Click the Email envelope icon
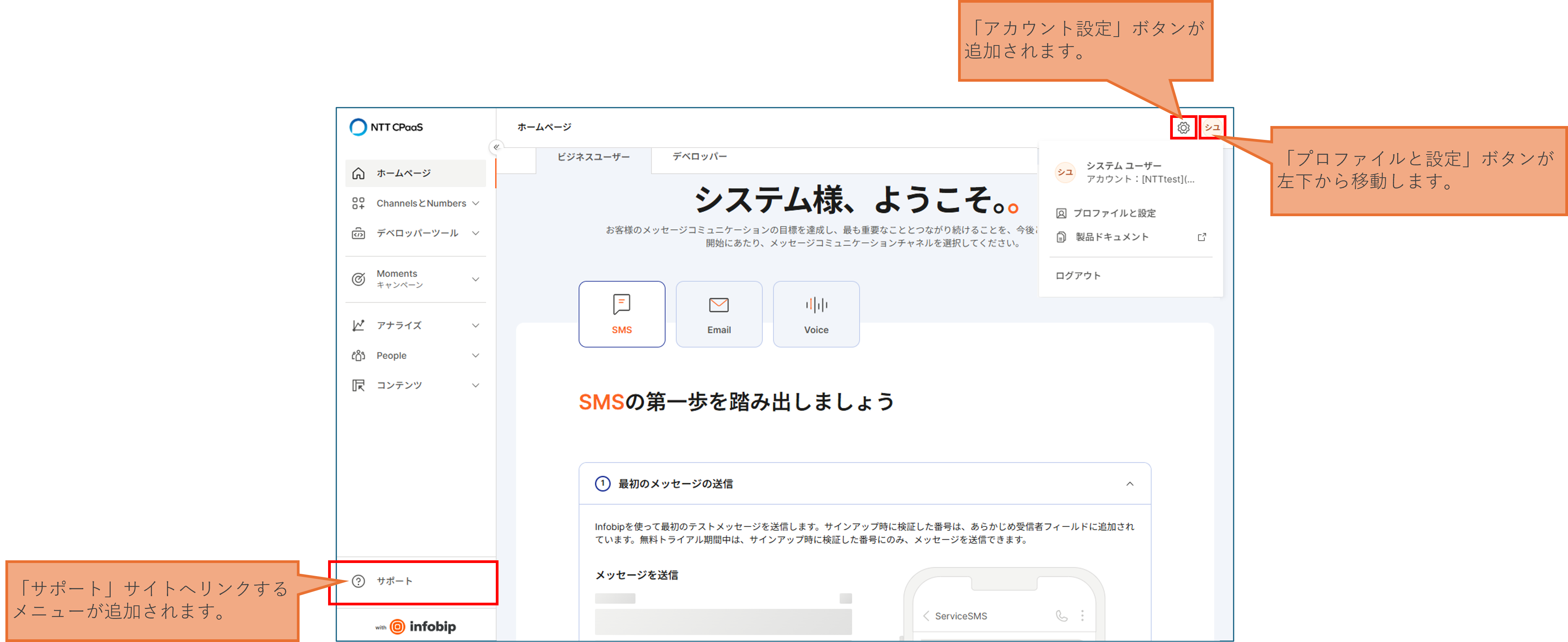This screenshot has height=642, width=1568. point(719,305)
